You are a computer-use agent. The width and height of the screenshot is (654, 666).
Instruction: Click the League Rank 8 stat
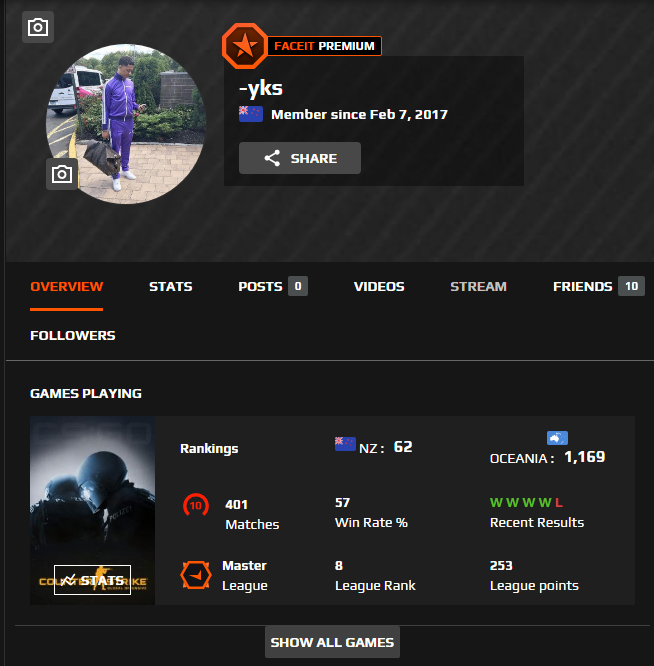pyautogui.click(x=375, y=576)
